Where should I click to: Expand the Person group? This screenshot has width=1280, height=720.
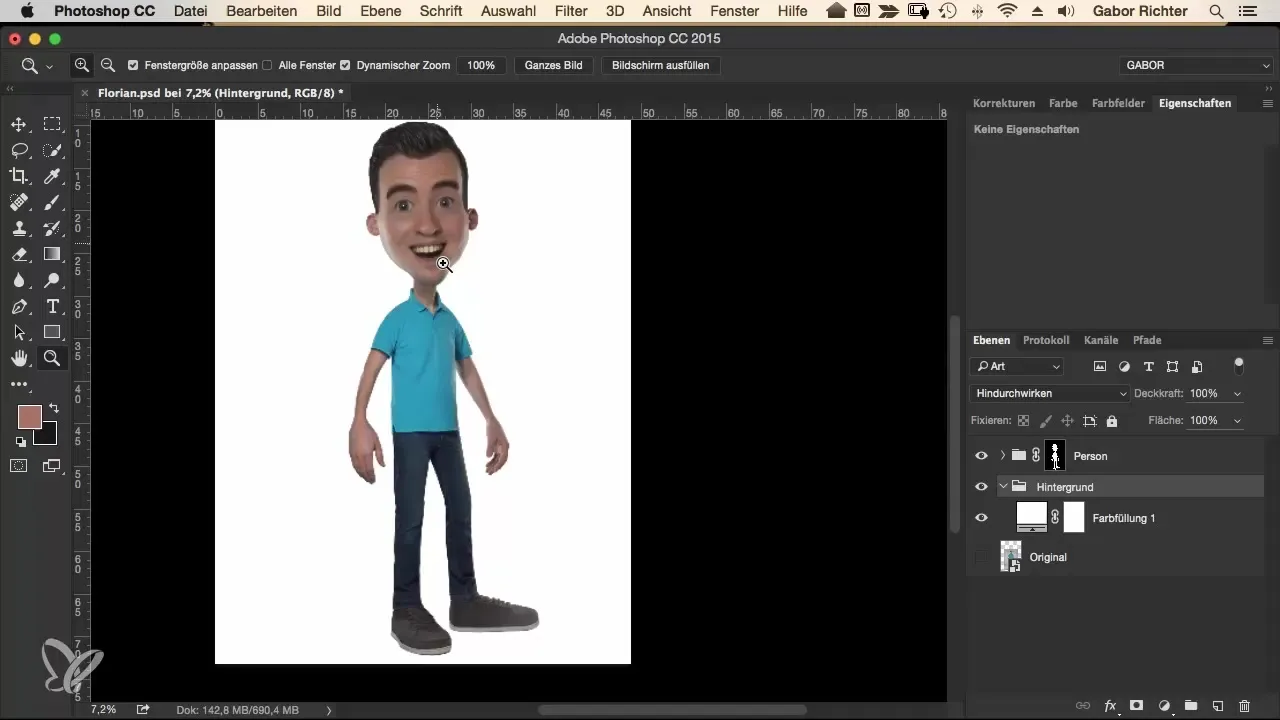[x=1003, y=456]
